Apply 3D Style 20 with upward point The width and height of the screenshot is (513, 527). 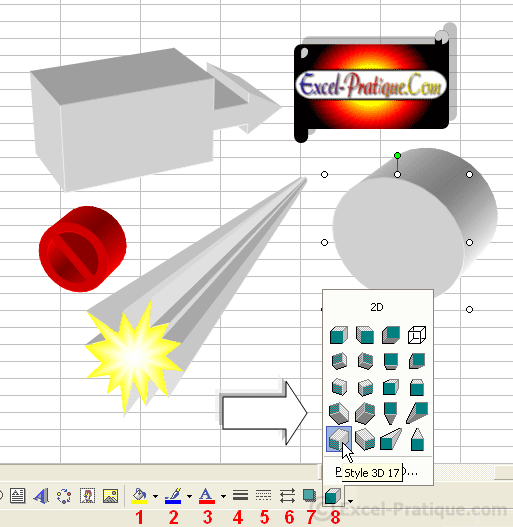point(417,439)
